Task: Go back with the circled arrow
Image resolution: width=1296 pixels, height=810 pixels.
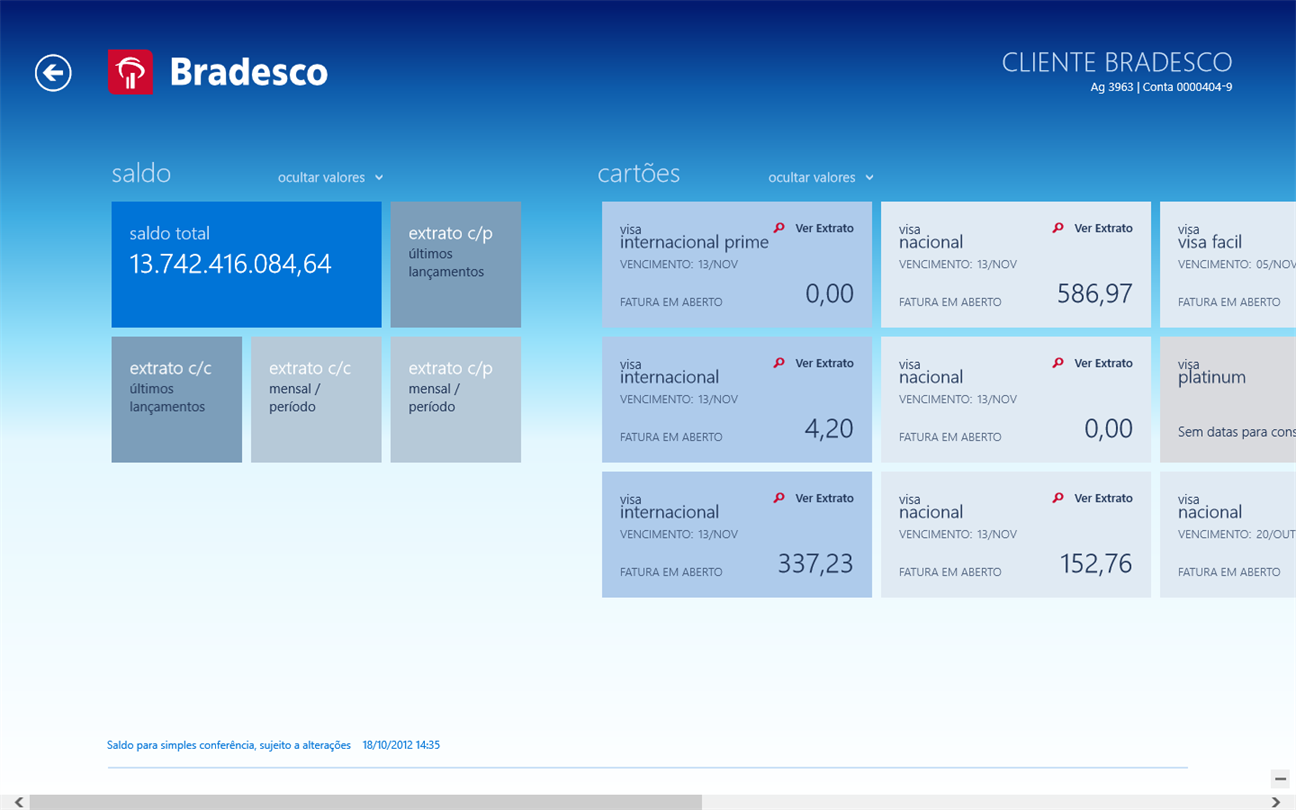Action: point(53,72)
